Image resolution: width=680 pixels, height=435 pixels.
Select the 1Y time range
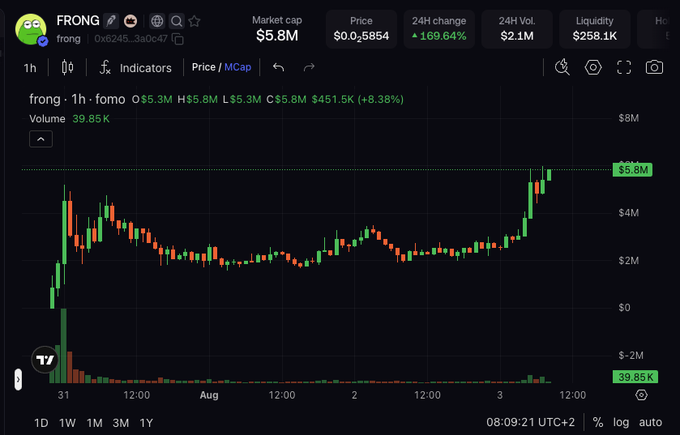pyautogui.click(x=146, y=423)
